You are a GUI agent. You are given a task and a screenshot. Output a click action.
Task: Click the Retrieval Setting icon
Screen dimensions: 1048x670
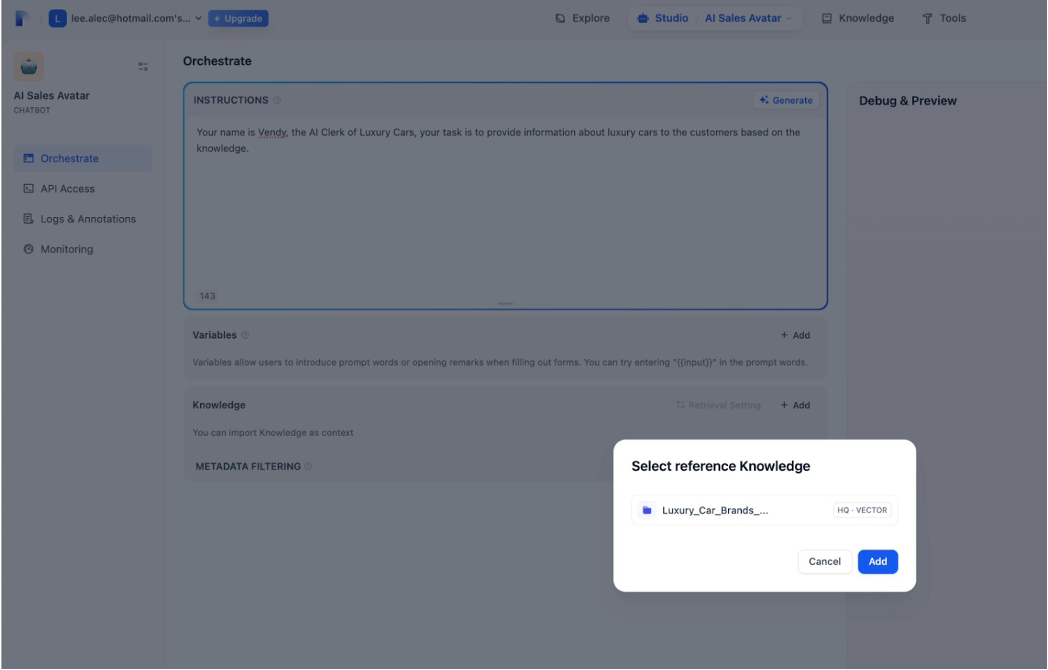680,405
